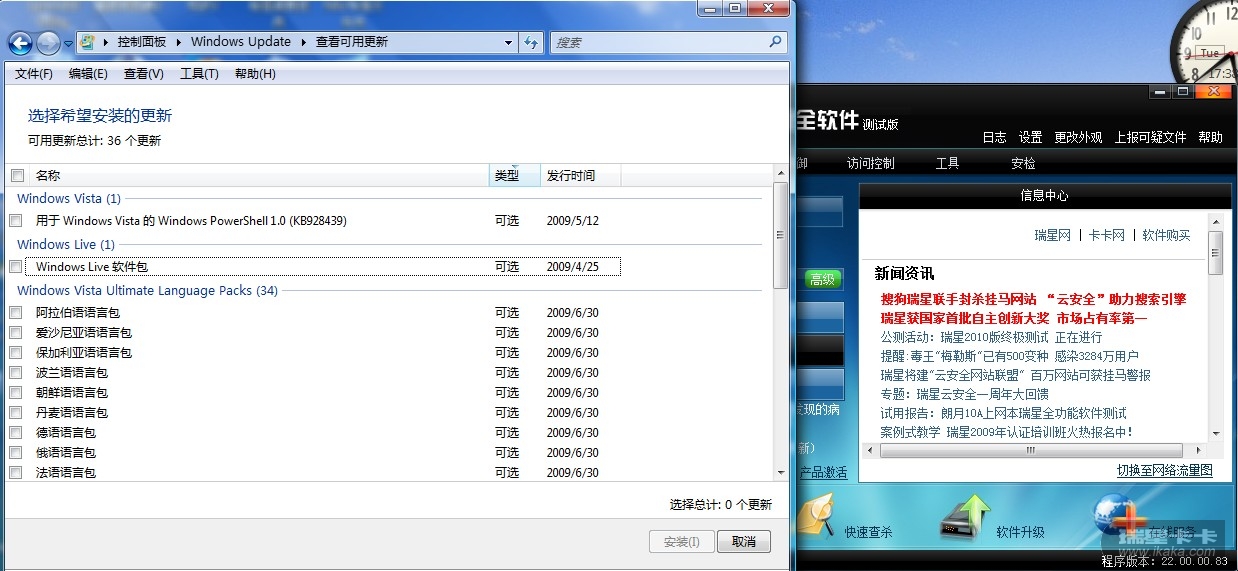Viewport: 1238px width, 571px height.
Task: Click the news panel vertical scrollbar thumb
Action: point(1215,253)
